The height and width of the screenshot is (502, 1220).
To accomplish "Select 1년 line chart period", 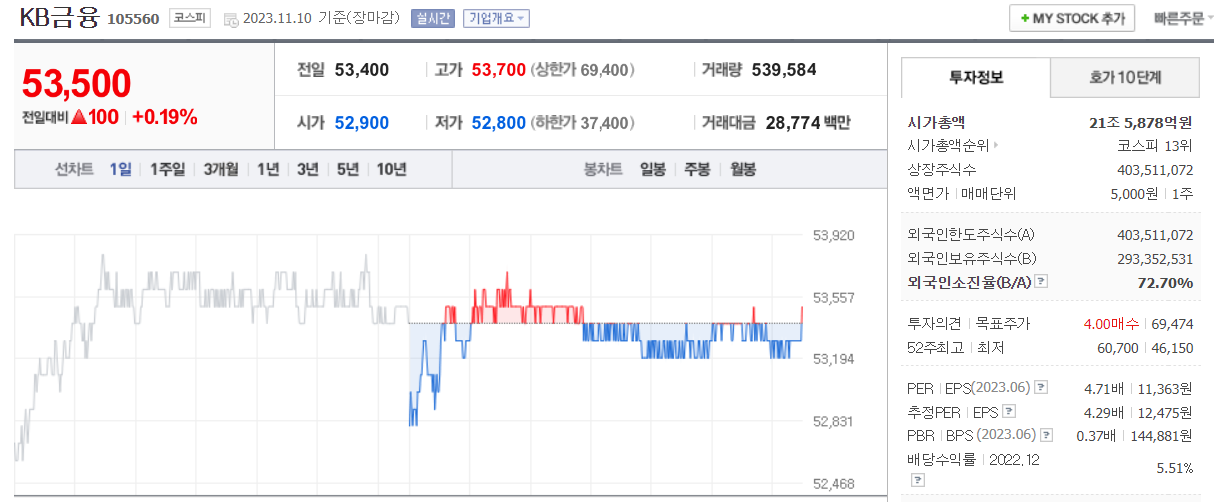I will (268, 169).
